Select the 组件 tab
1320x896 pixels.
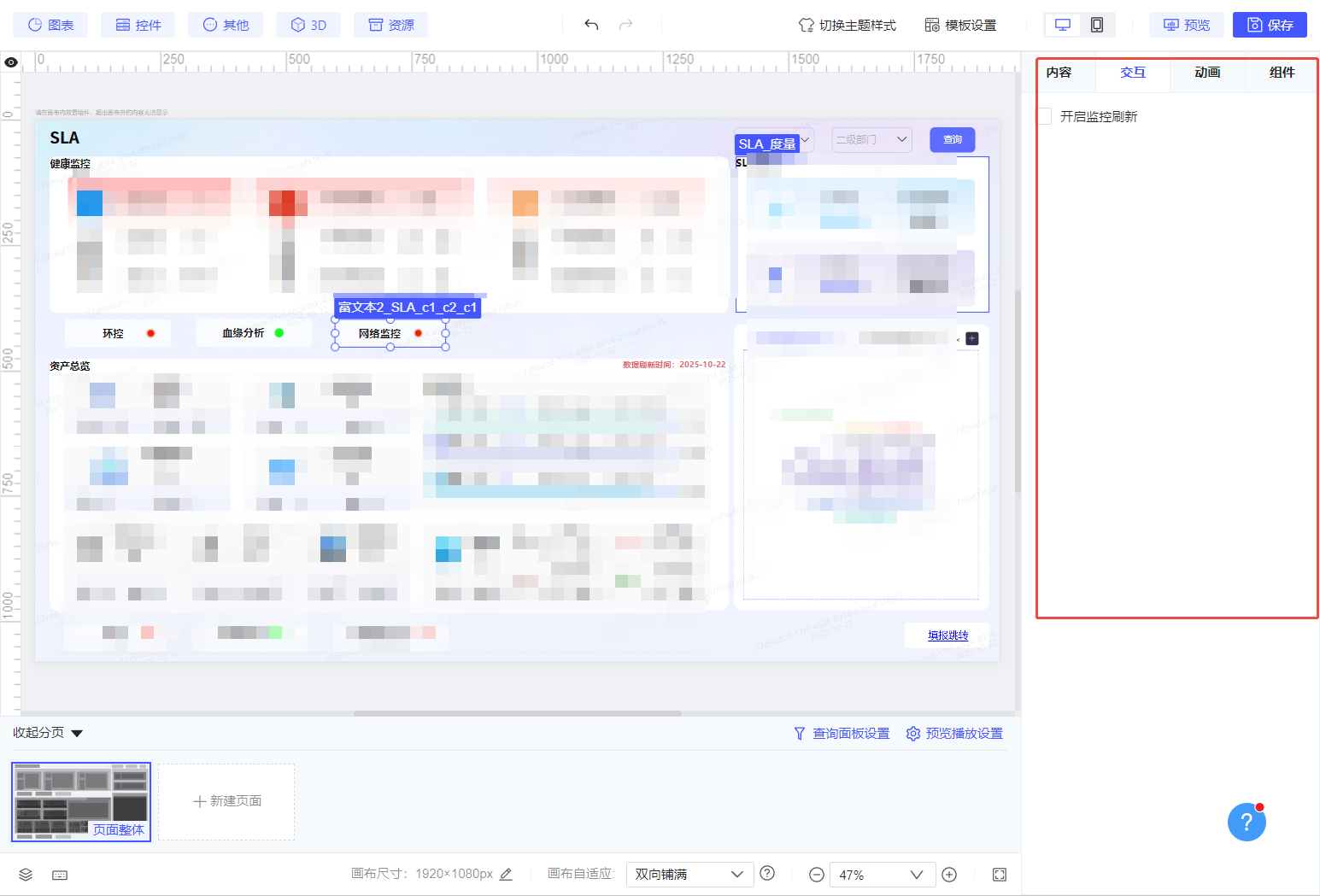[x=1282, y=73]
